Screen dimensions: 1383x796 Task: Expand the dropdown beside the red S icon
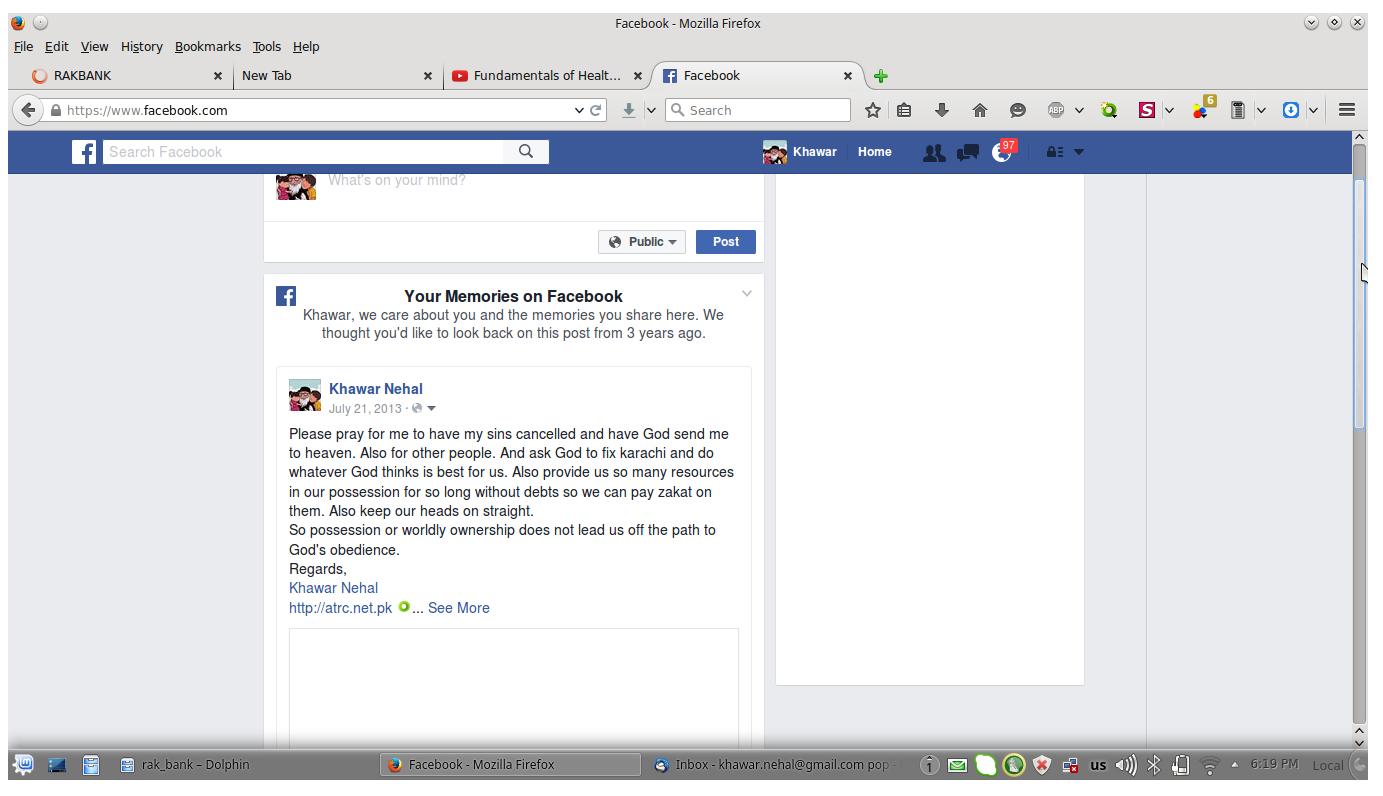pyautogui.click(x=1169, y=110)
